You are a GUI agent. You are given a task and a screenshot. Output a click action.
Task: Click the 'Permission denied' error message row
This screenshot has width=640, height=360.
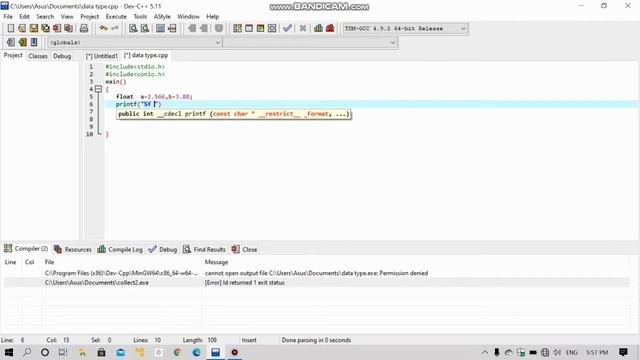click(x=316, y=273)
